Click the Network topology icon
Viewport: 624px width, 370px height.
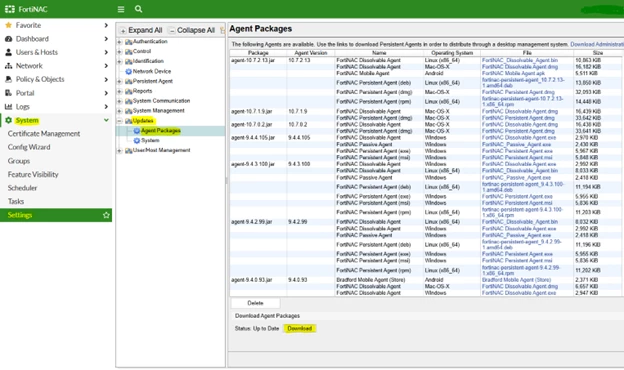pos(8,66)
